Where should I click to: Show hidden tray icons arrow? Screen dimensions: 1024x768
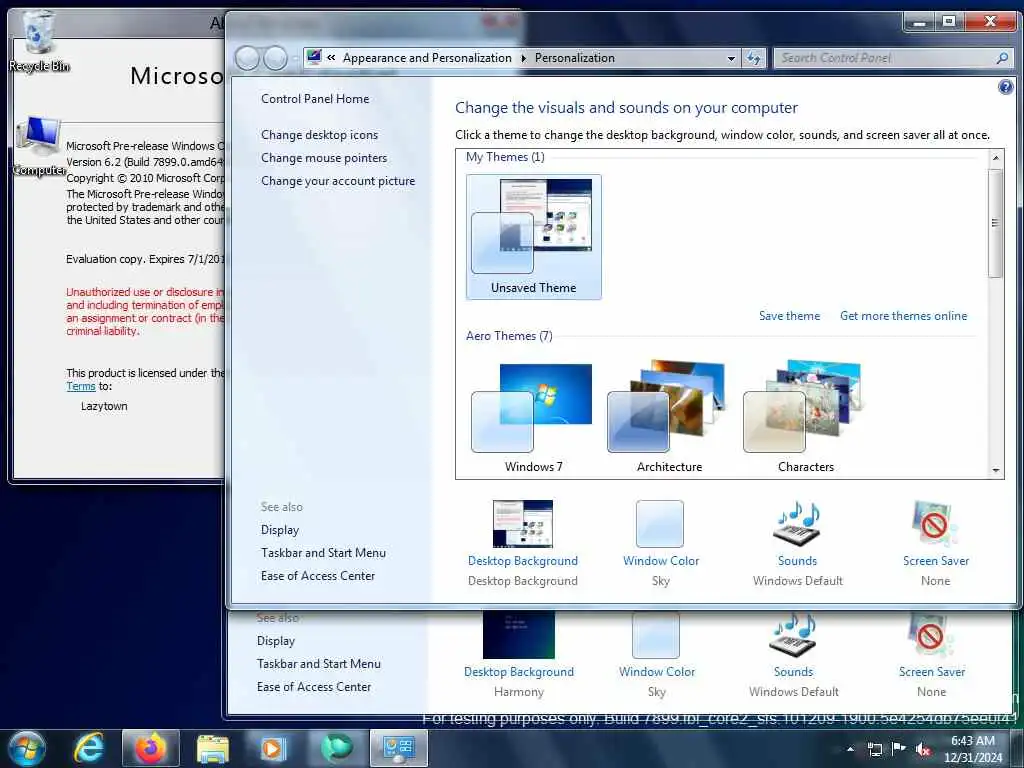coord(850,750)
